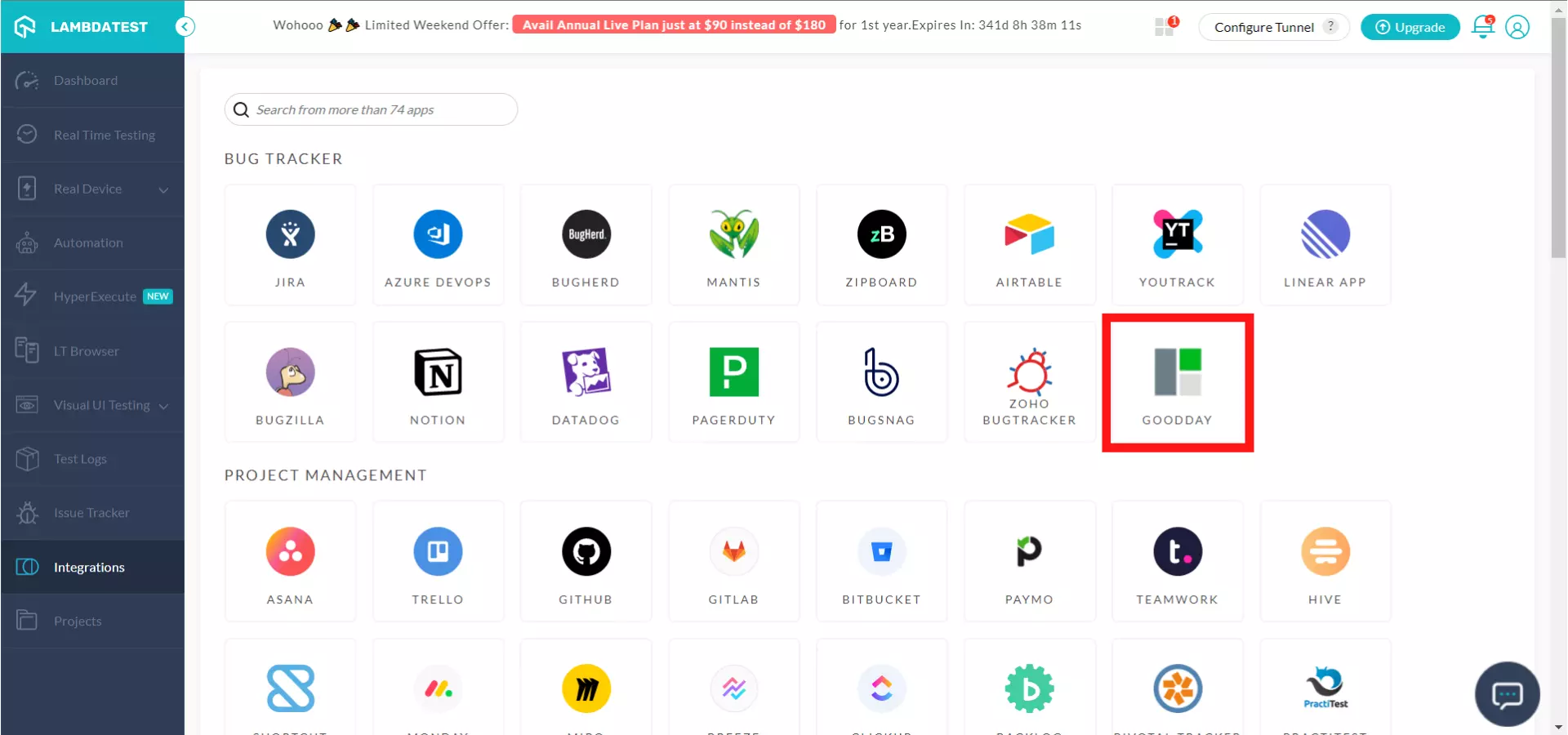Screen dimensions: 1568x735
Task: Select the GoodDay bug tracker tile
Action: (x=1177, y=382)
